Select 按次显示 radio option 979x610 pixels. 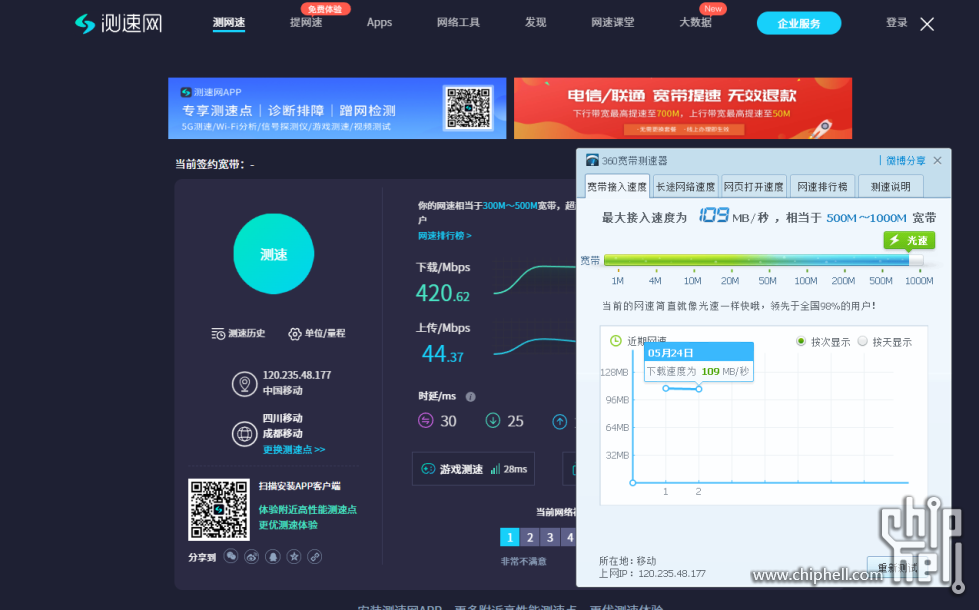click(x=801, y=341)
